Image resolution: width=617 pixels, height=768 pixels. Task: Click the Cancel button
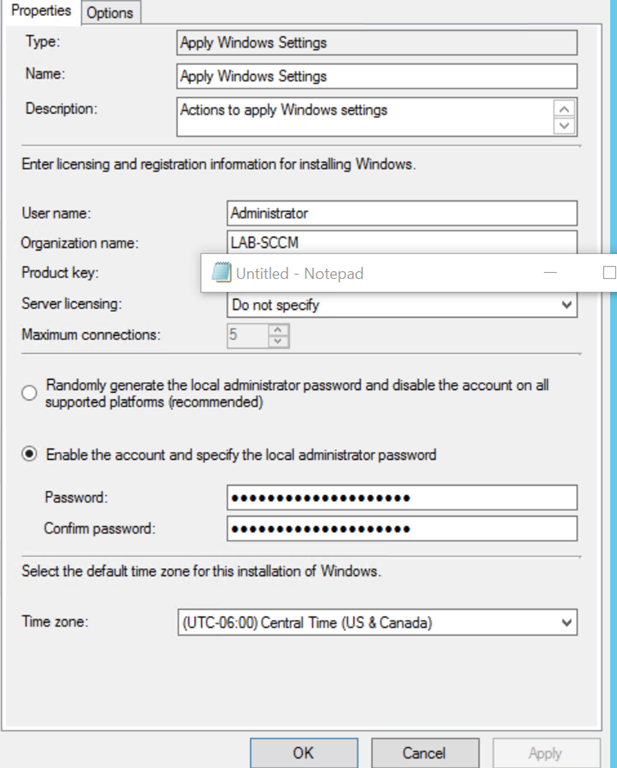pyautogui.click(x=425, y=753)
